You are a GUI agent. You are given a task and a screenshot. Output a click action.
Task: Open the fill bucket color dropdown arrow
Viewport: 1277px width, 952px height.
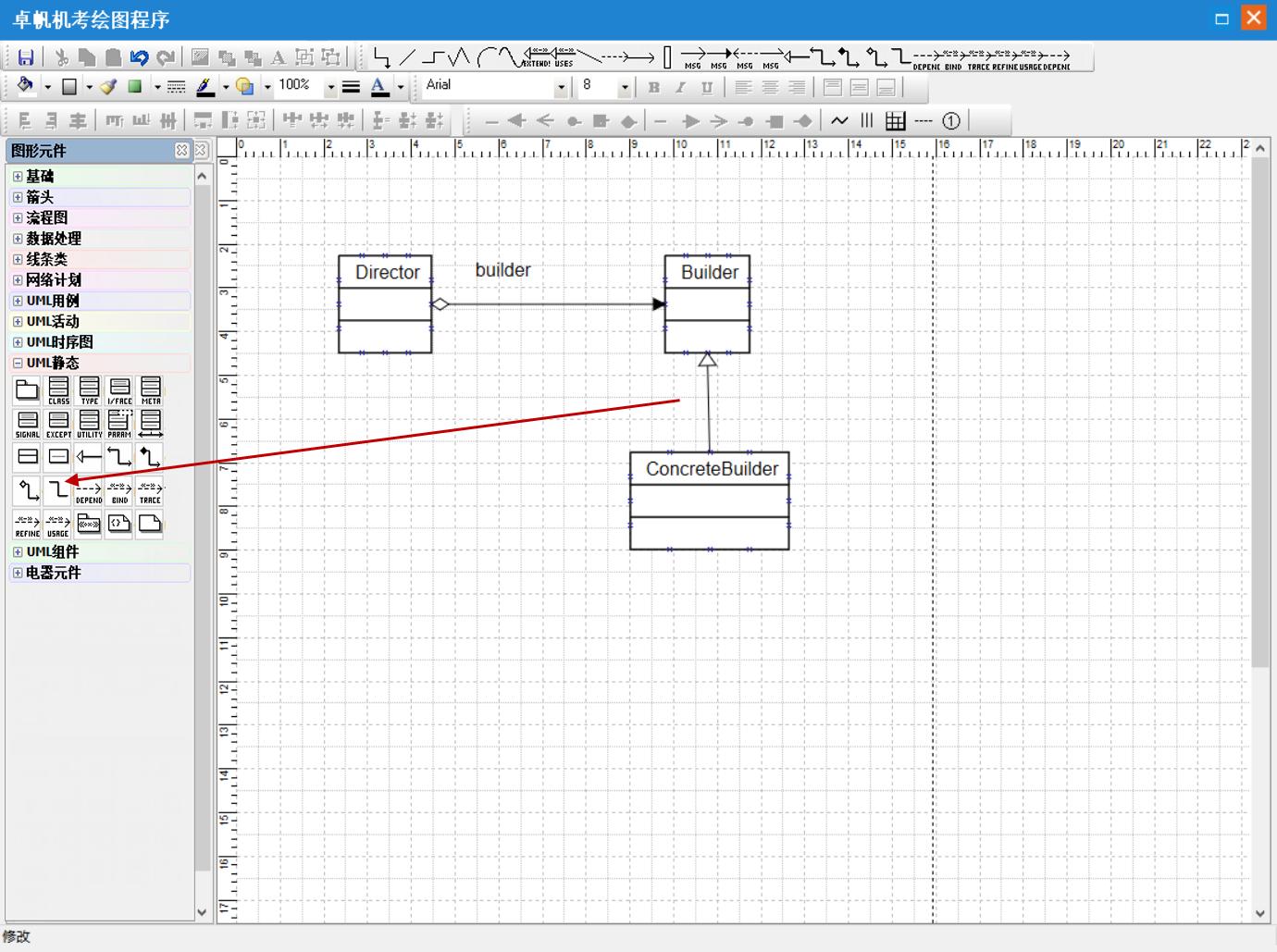[x=47, y=87]
